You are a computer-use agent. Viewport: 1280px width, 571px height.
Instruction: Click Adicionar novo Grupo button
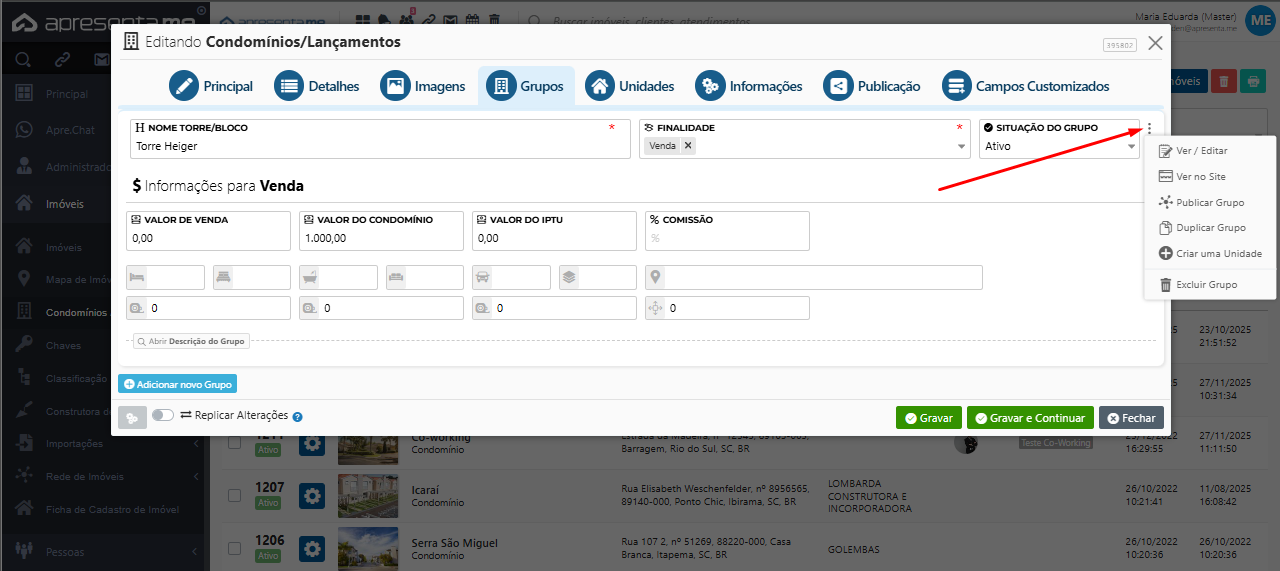click(178, 384)
